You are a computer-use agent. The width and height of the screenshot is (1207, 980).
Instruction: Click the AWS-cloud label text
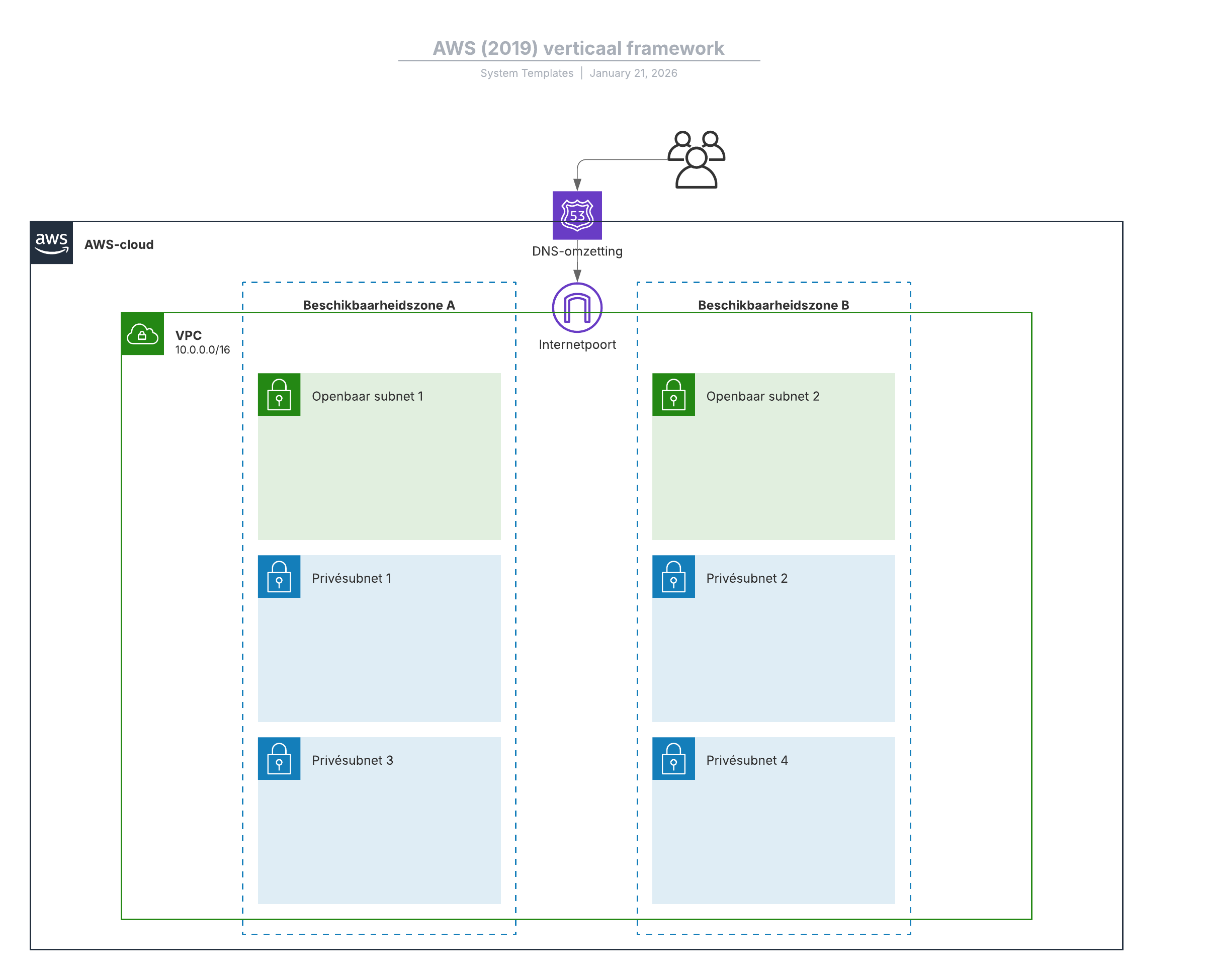[x=119, y=244]
